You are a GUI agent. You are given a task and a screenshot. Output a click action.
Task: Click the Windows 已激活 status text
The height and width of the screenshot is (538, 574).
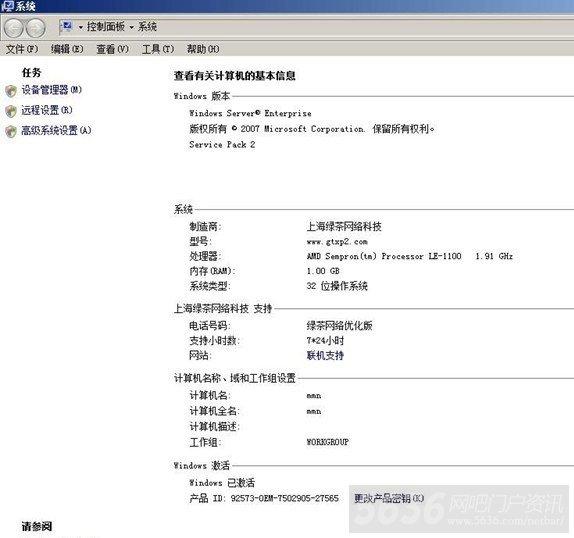[222, 483]
